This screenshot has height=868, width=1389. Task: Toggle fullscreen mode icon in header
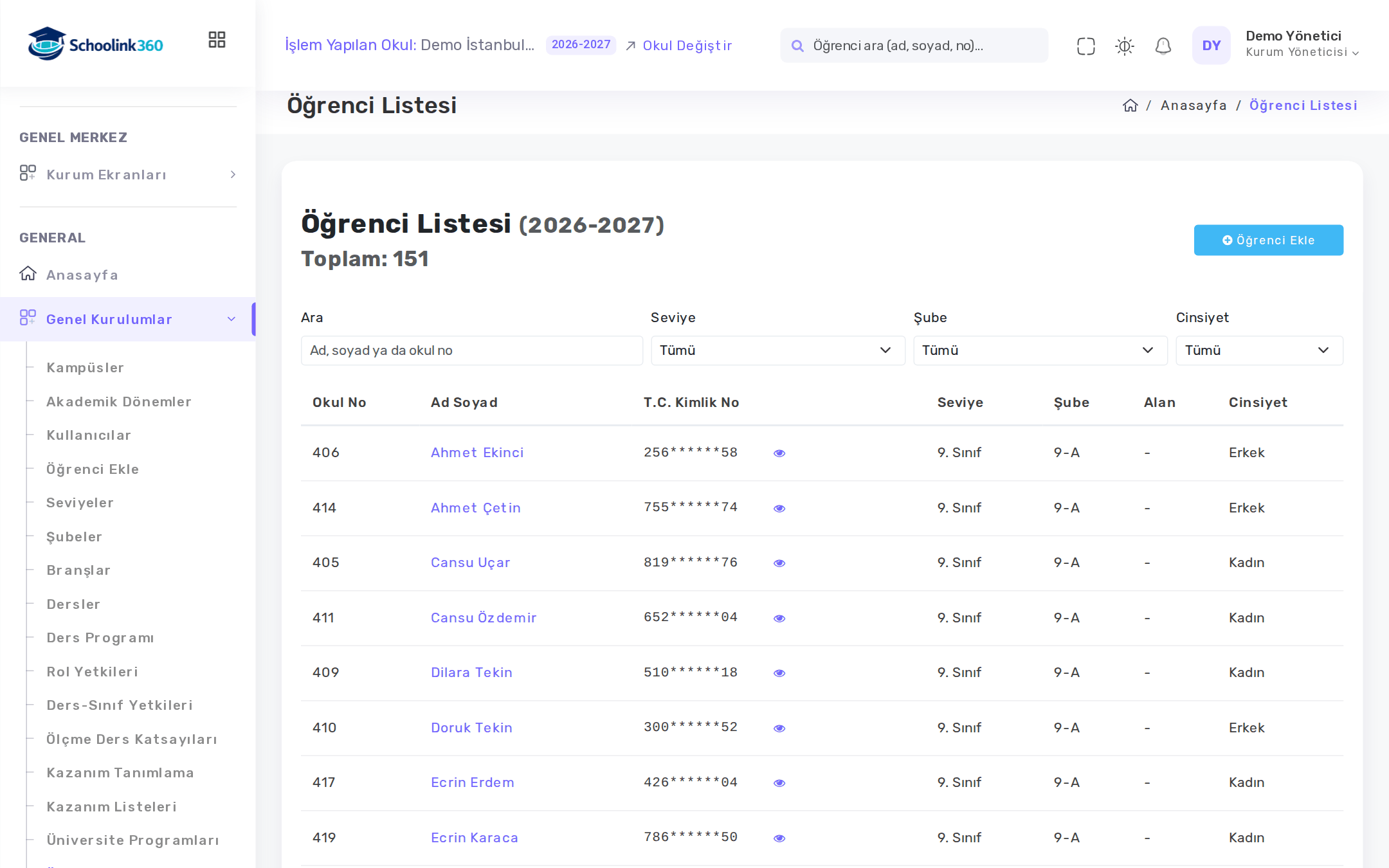click(1085, 46)
